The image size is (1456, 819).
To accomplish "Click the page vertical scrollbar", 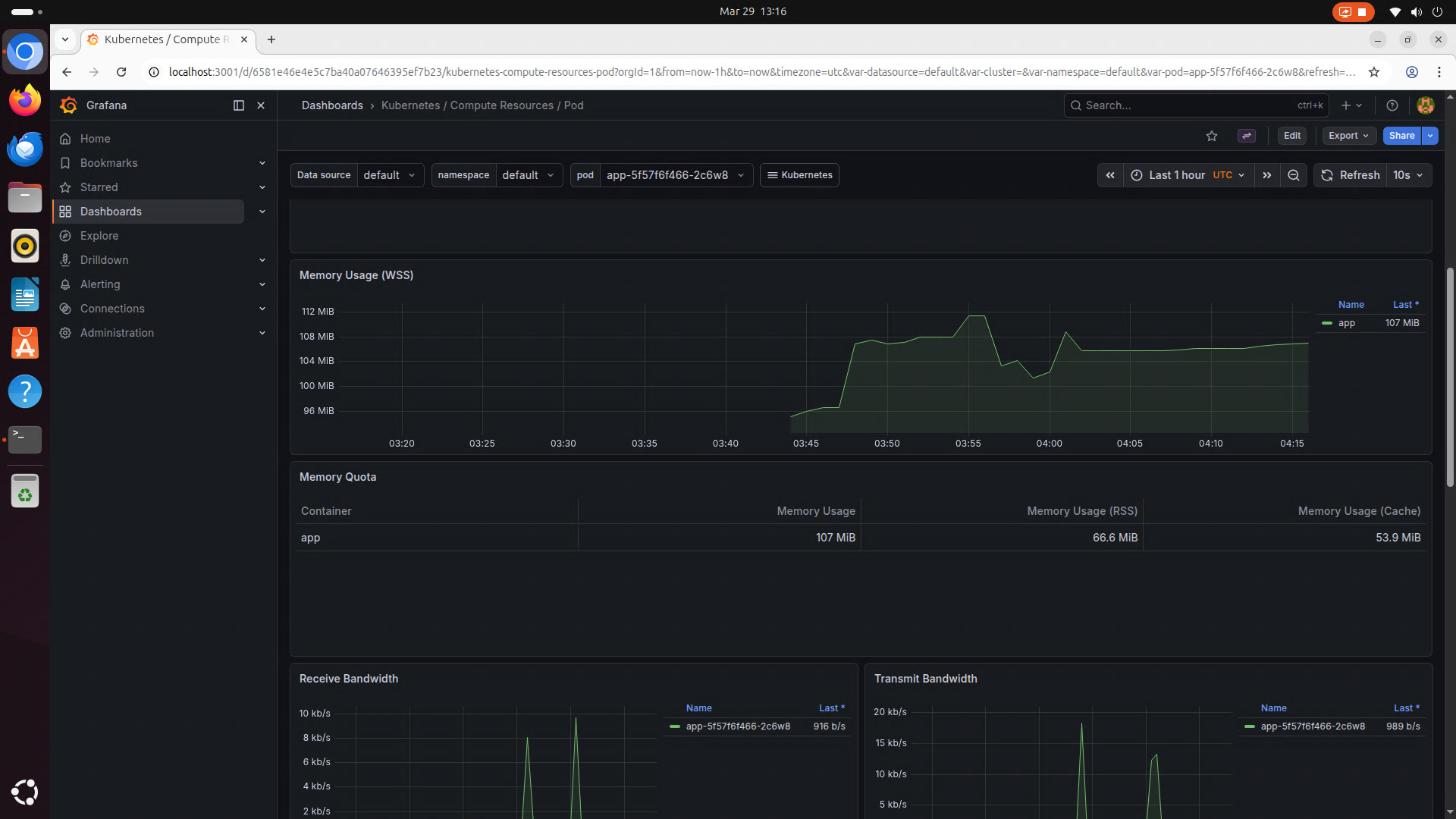I will [1450, 377].
